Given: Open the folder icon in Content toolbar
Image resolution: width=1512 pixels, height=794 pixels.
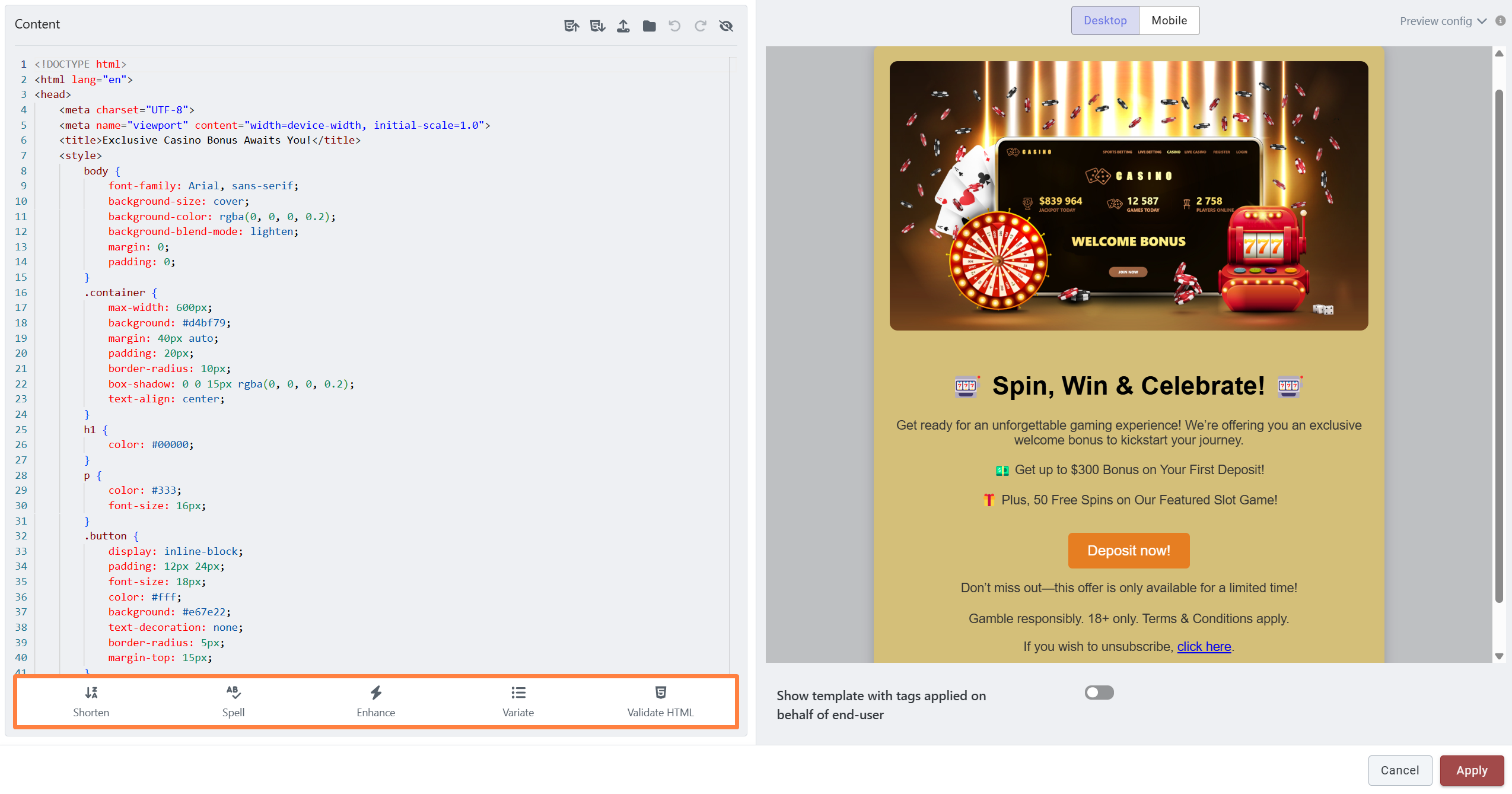Looking at the screenshot, I should pyautogui.click(x=650, y=26).
